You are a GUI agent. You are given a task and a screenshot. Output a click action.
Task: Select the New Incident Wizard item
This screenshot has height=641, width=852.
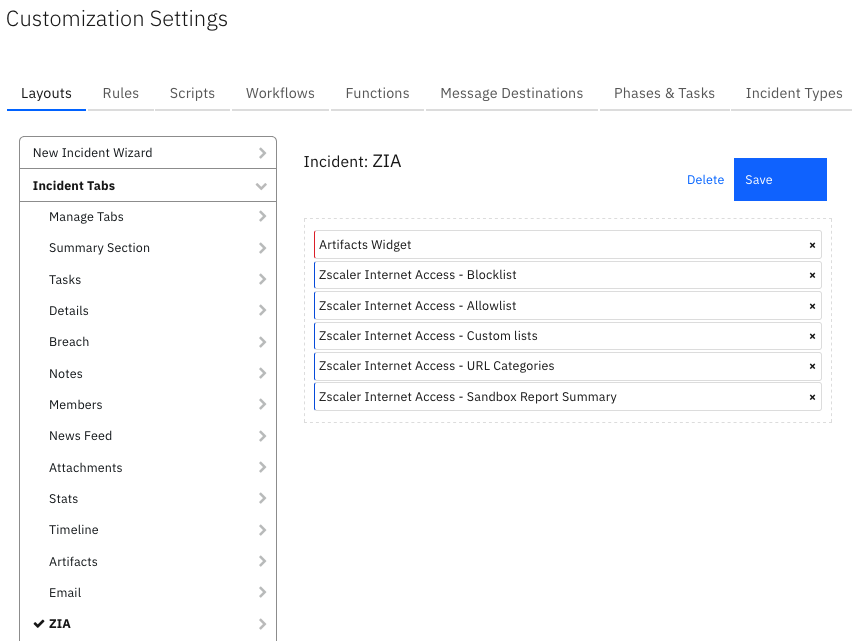[x=148, y=153]
